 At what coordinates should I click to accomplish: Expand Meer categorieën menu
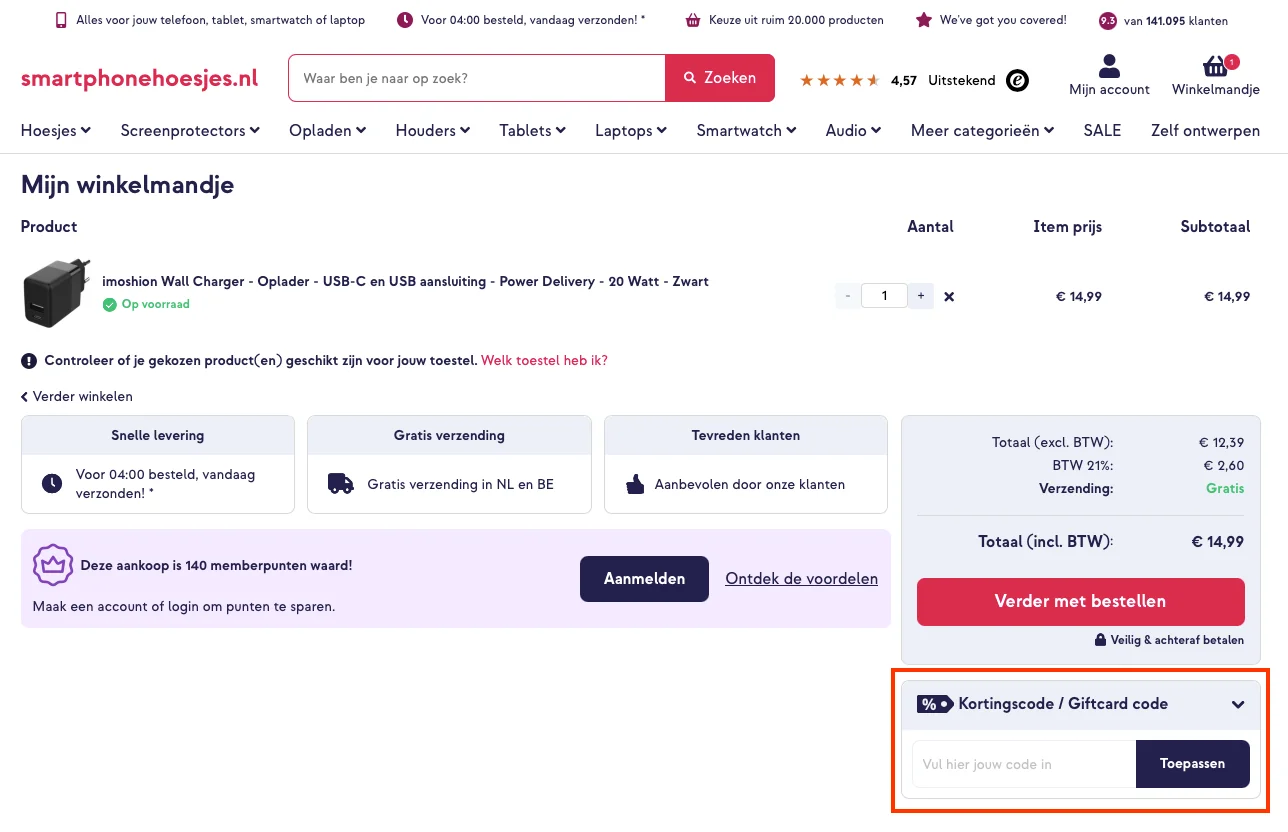[x=982, y=130]
